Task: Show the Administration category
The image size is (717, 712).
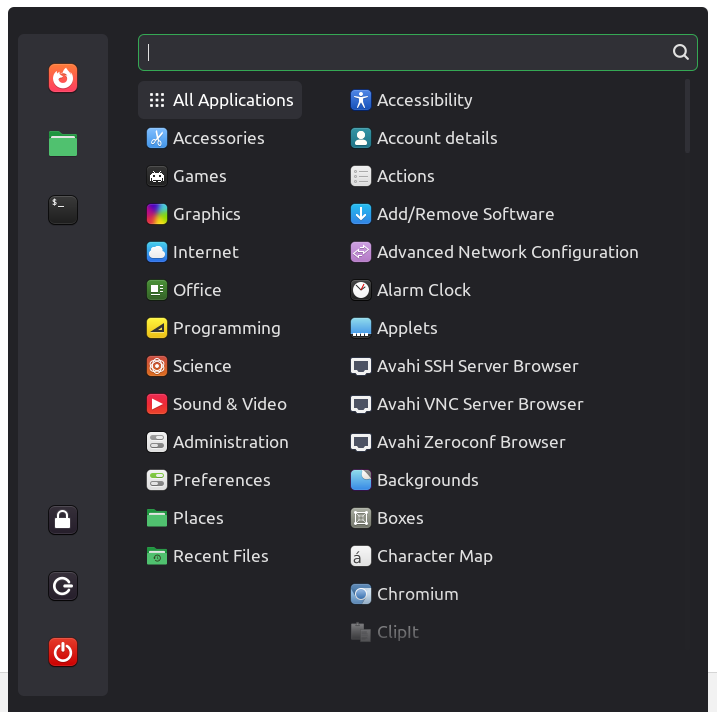Action: pos(230,442)
